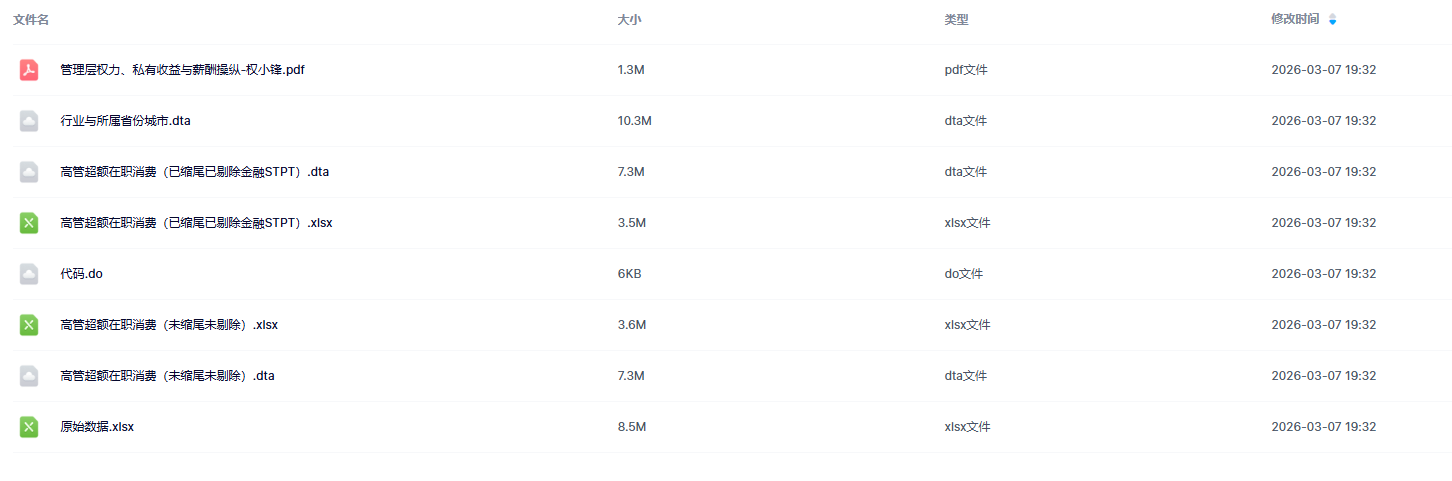
Task: Open the file 行业与所属省份城市.dta
Action: (x=125, y=121)
